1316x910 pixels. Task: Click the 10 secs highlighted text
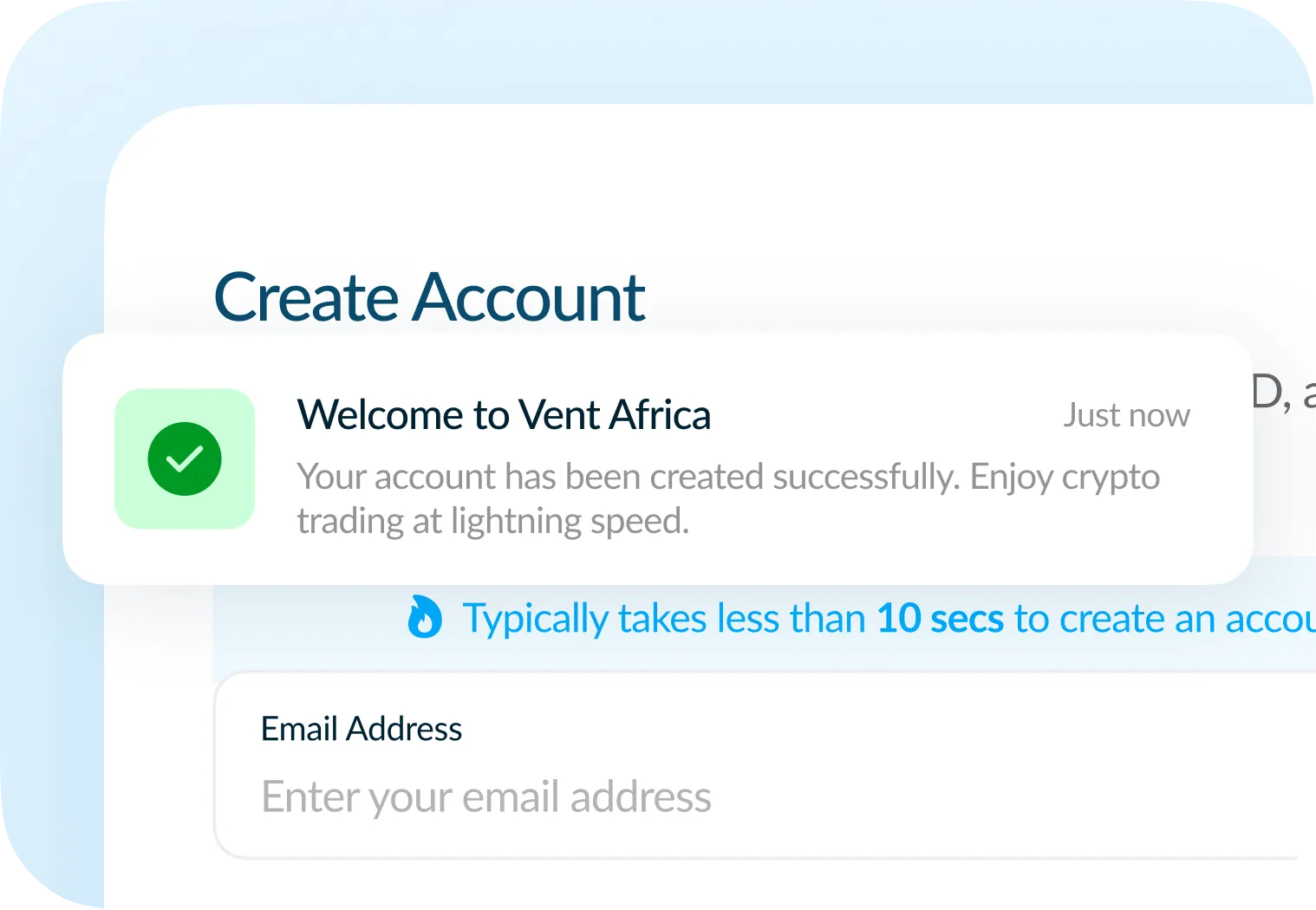[939, 618]
